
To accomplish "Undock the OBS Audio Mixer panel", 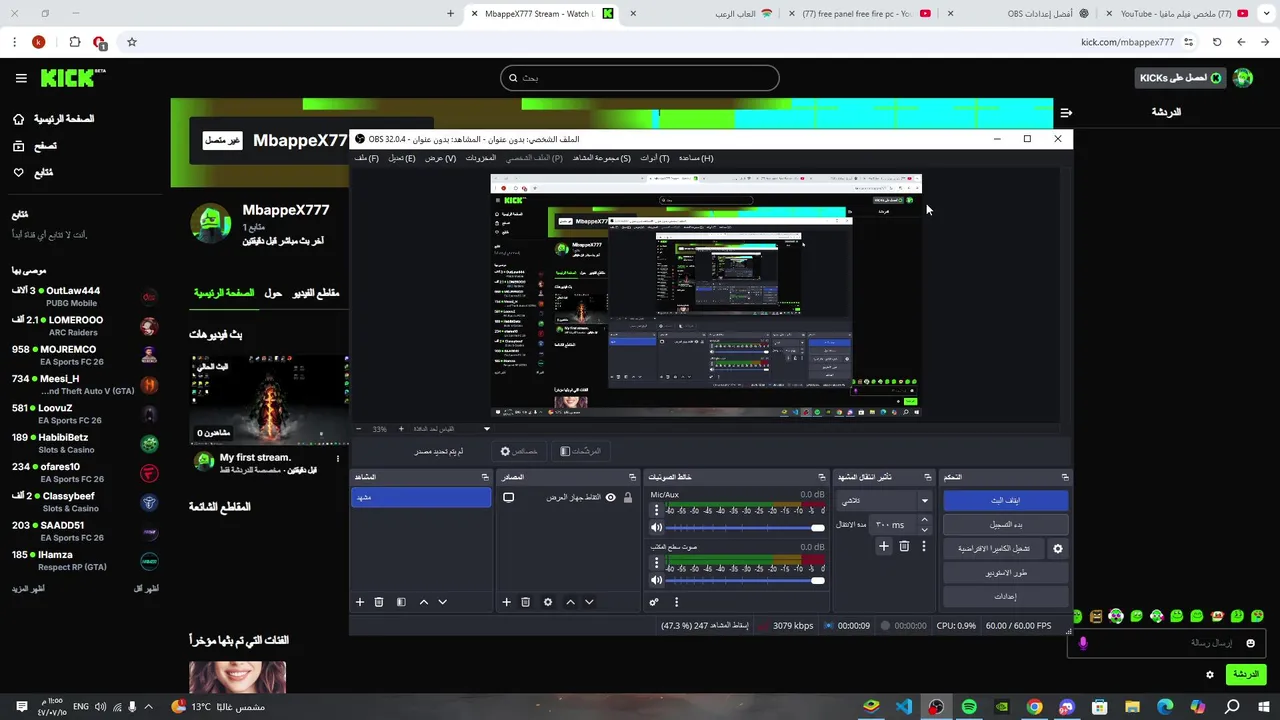I will click(822, 477).
